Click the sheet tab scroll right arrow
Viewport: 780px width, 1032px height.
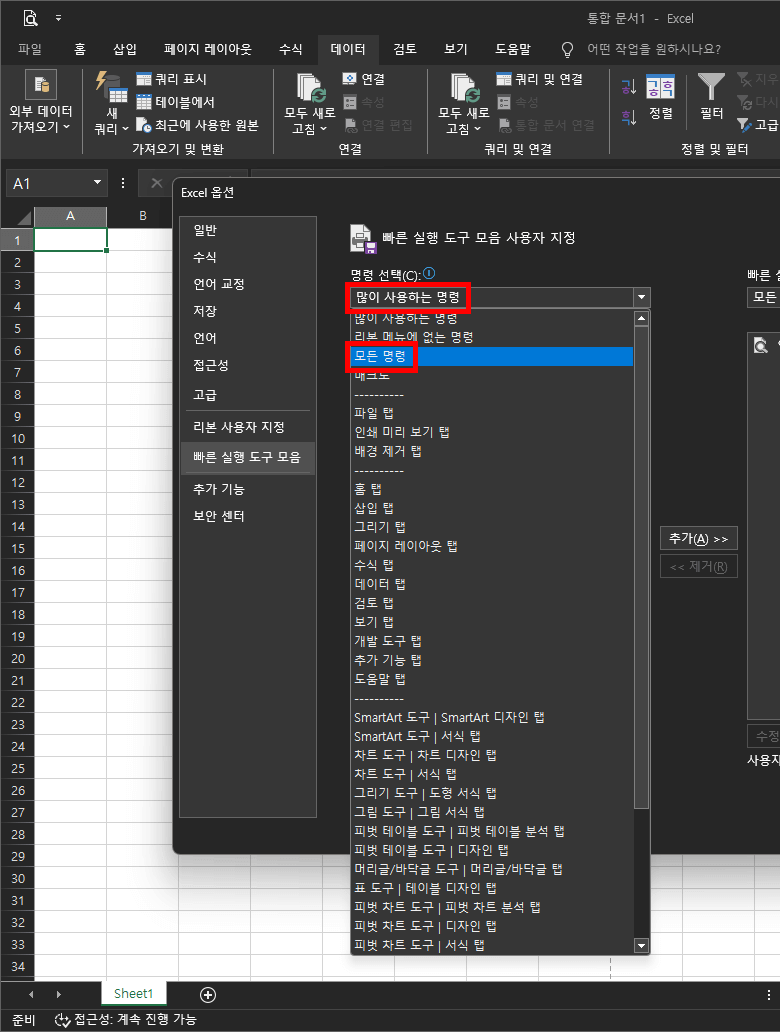click(59, 994)
